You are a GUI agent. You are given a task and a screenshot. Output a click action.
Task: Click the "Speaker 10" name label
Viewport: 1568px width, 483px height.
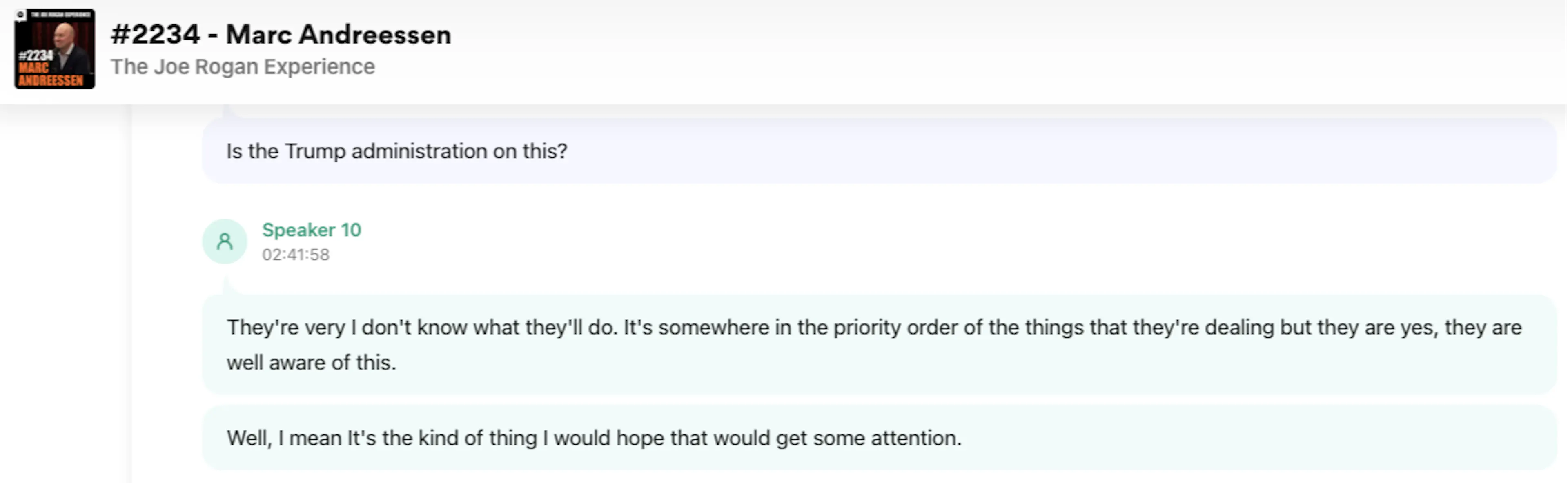[x=311, y=230]
